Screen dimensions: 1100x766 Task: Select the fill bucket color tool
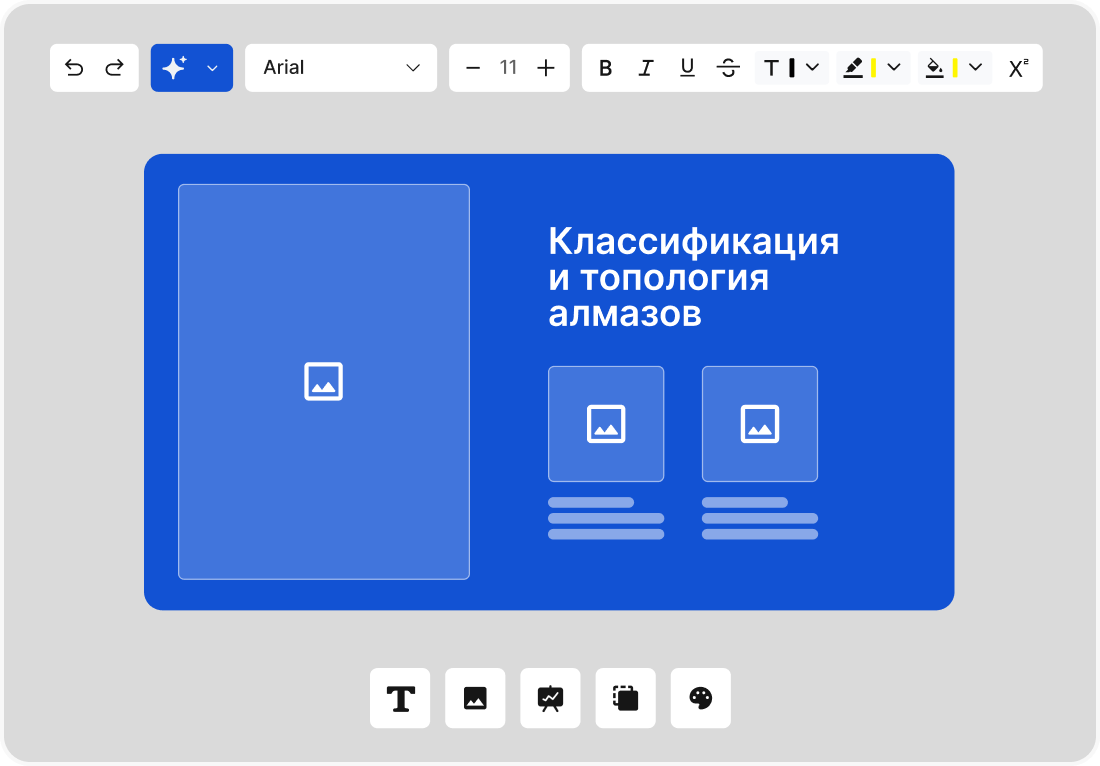point(935,68)
